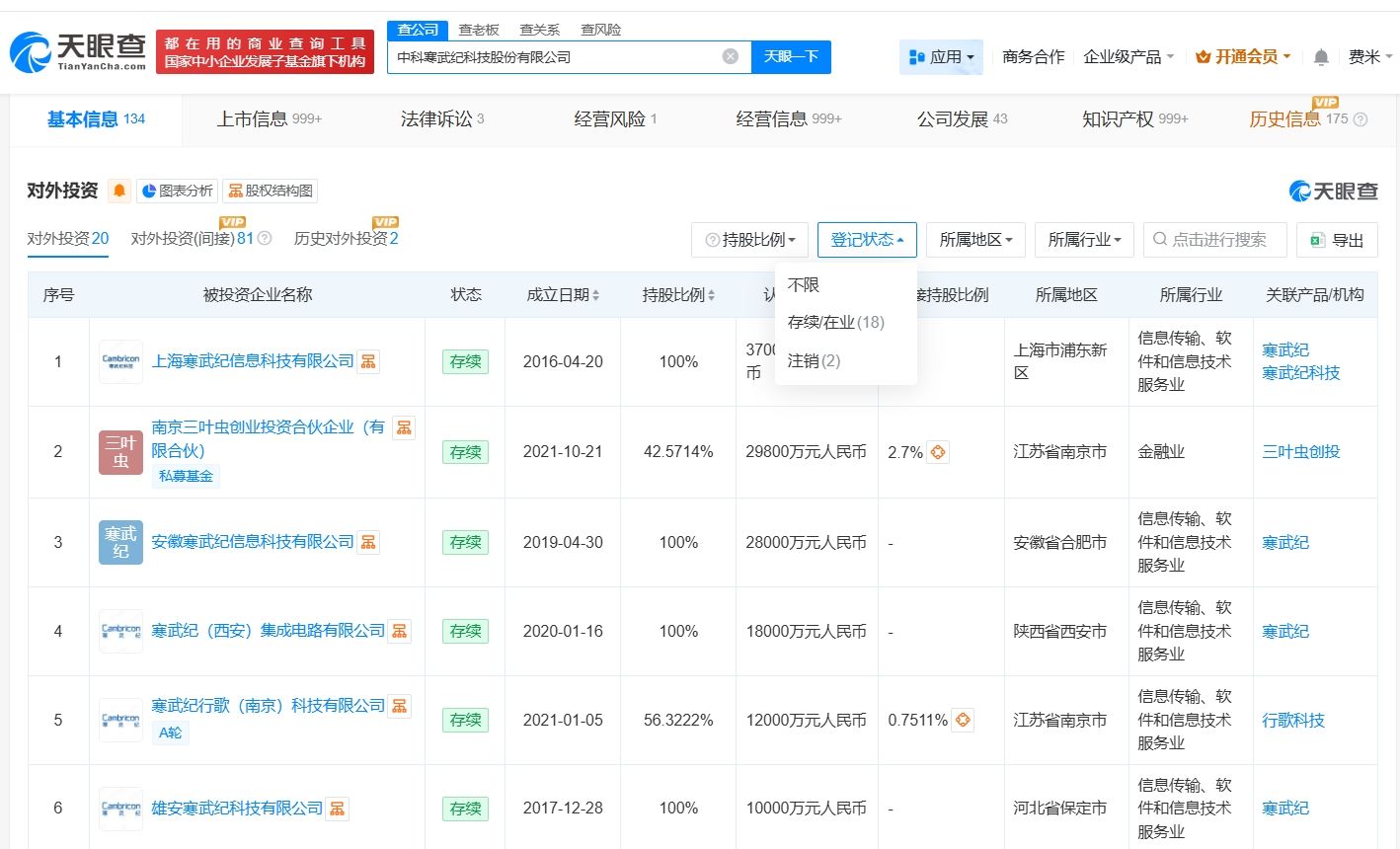Image resolution: width=1400 pixels, height=849 pixels.
Task: Select 不限 in registration status list
Action: coord(804,285)
